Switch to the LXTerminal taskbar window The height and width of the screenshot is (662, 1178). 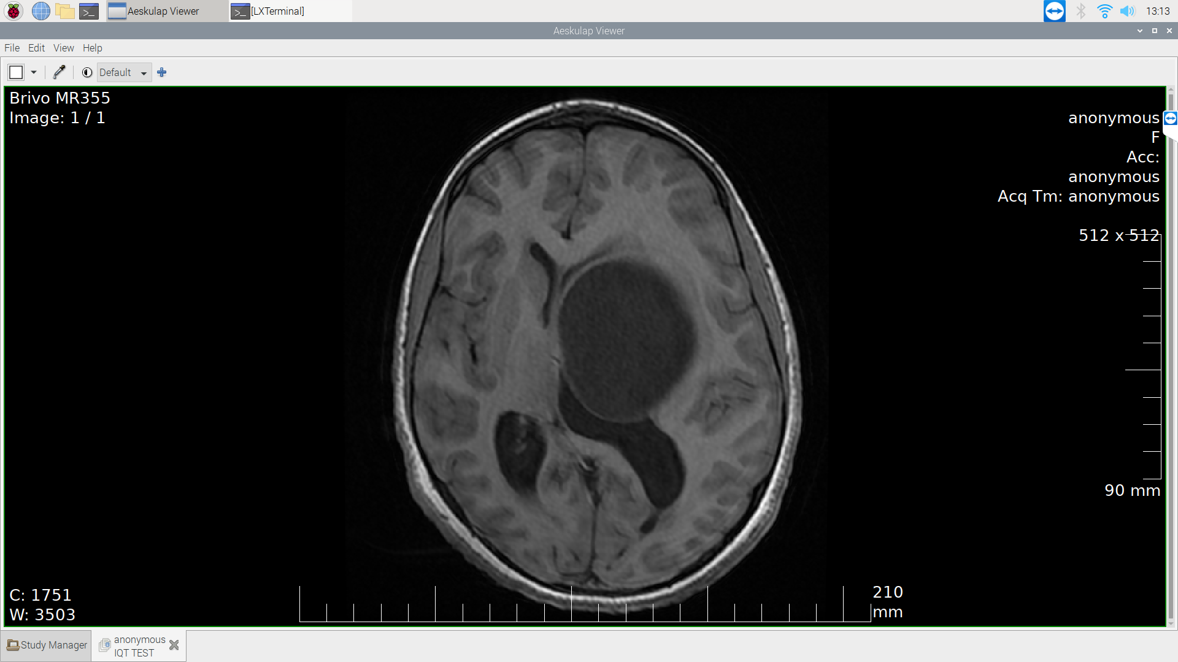pos(268,11)
